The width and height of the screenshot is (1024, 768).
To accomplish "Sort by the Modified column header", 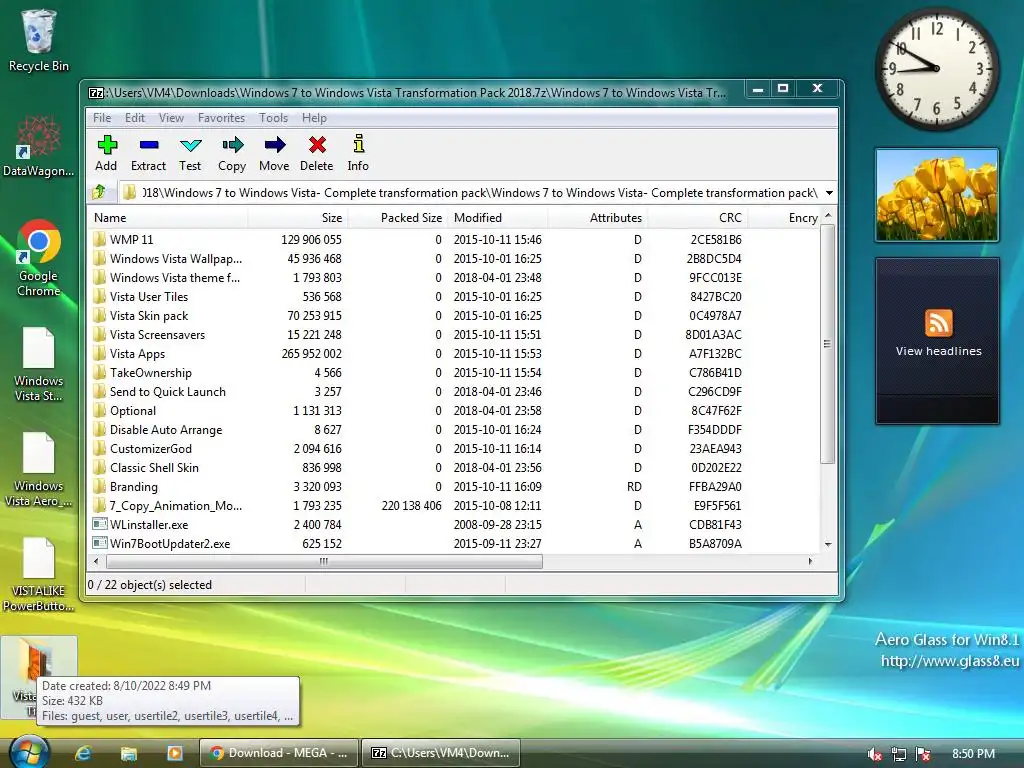I will click(x=498, y=217).
